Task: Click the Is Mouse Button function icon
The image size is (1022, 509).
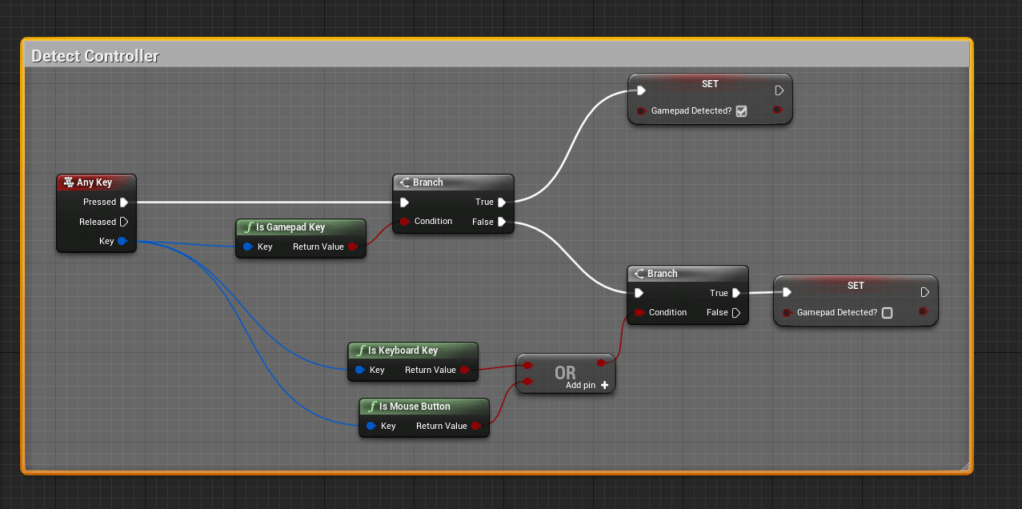Action: [x=371, y=407]
